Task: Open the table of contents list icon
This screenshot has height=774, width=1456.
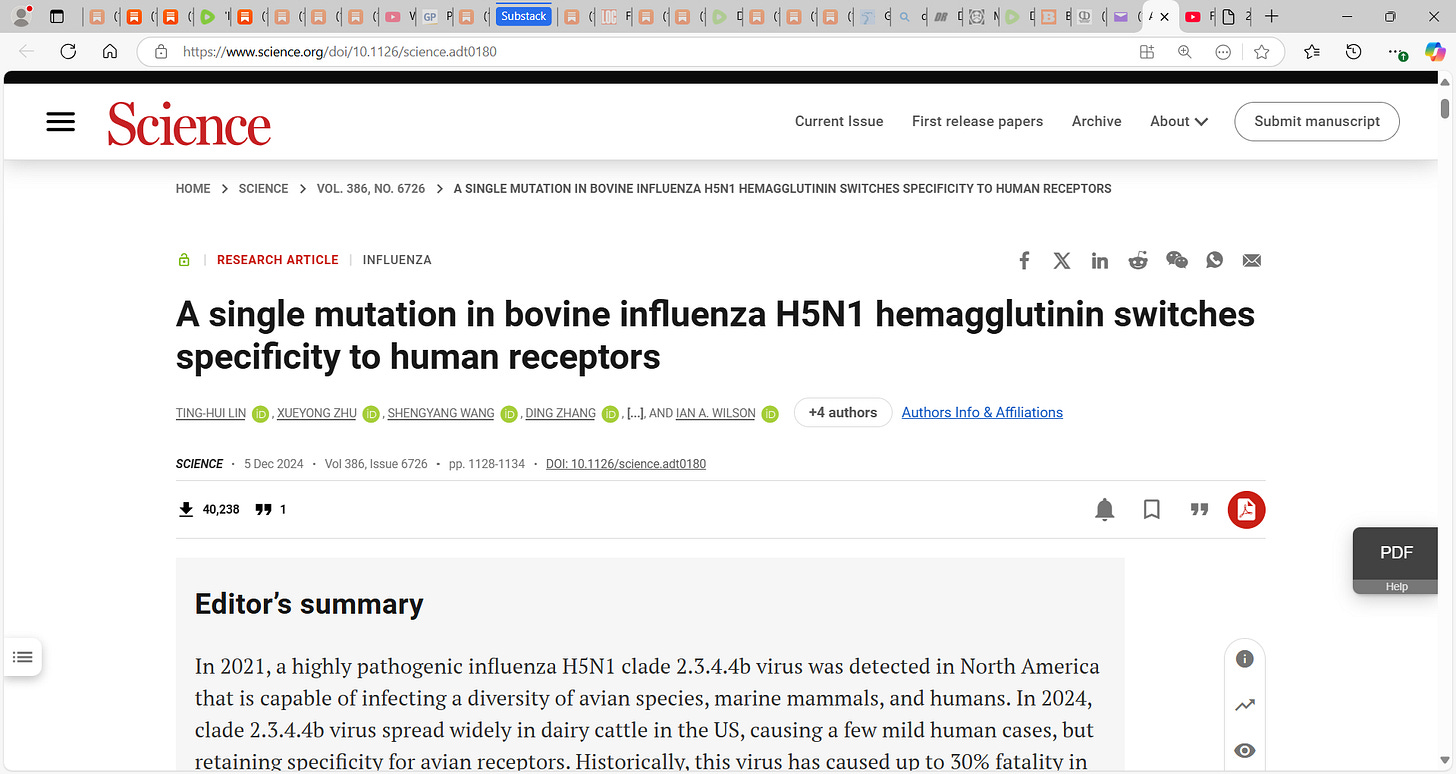Action: coord(22,657)
